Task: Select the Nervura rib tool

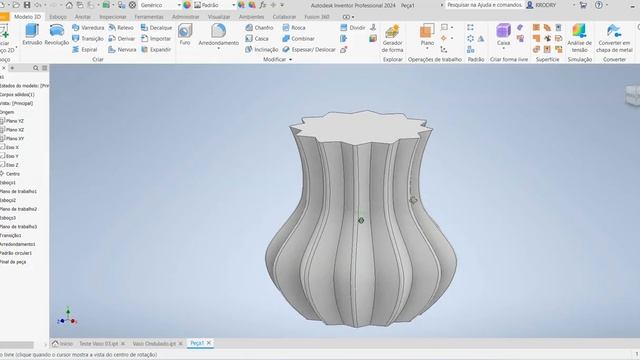Action: (x=122, y=49)
